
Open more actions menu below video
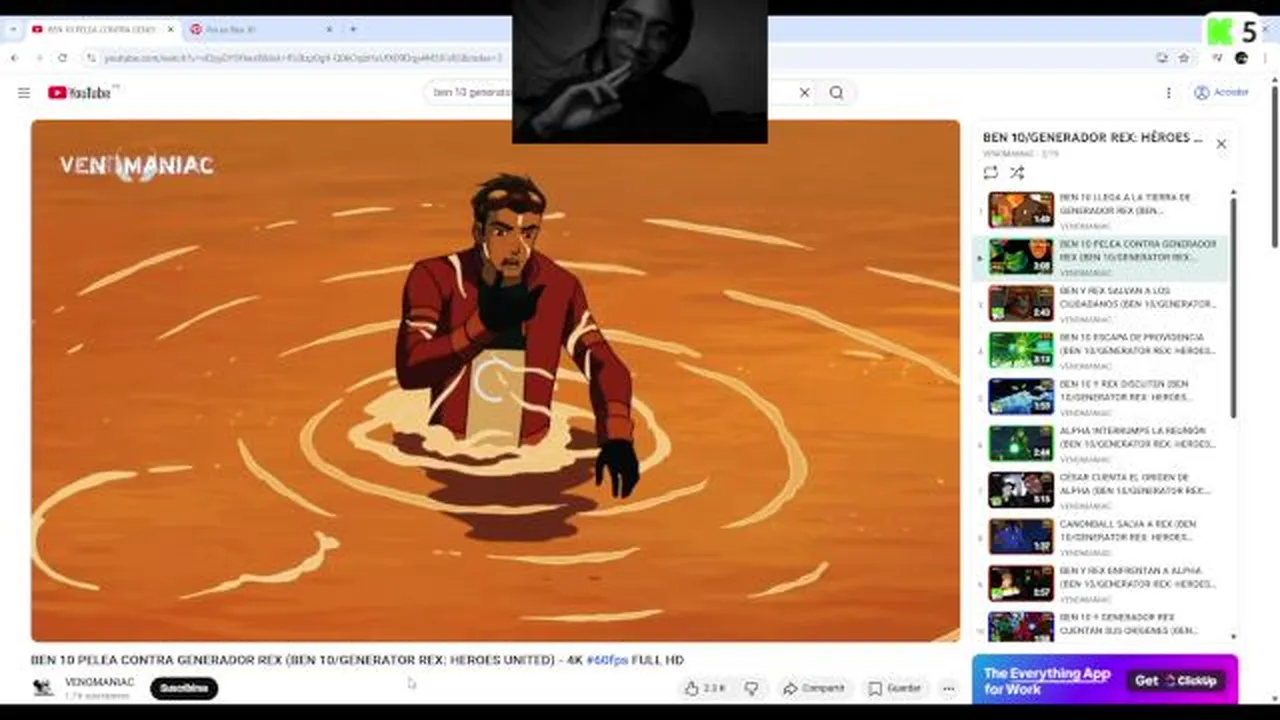(948, 688)
